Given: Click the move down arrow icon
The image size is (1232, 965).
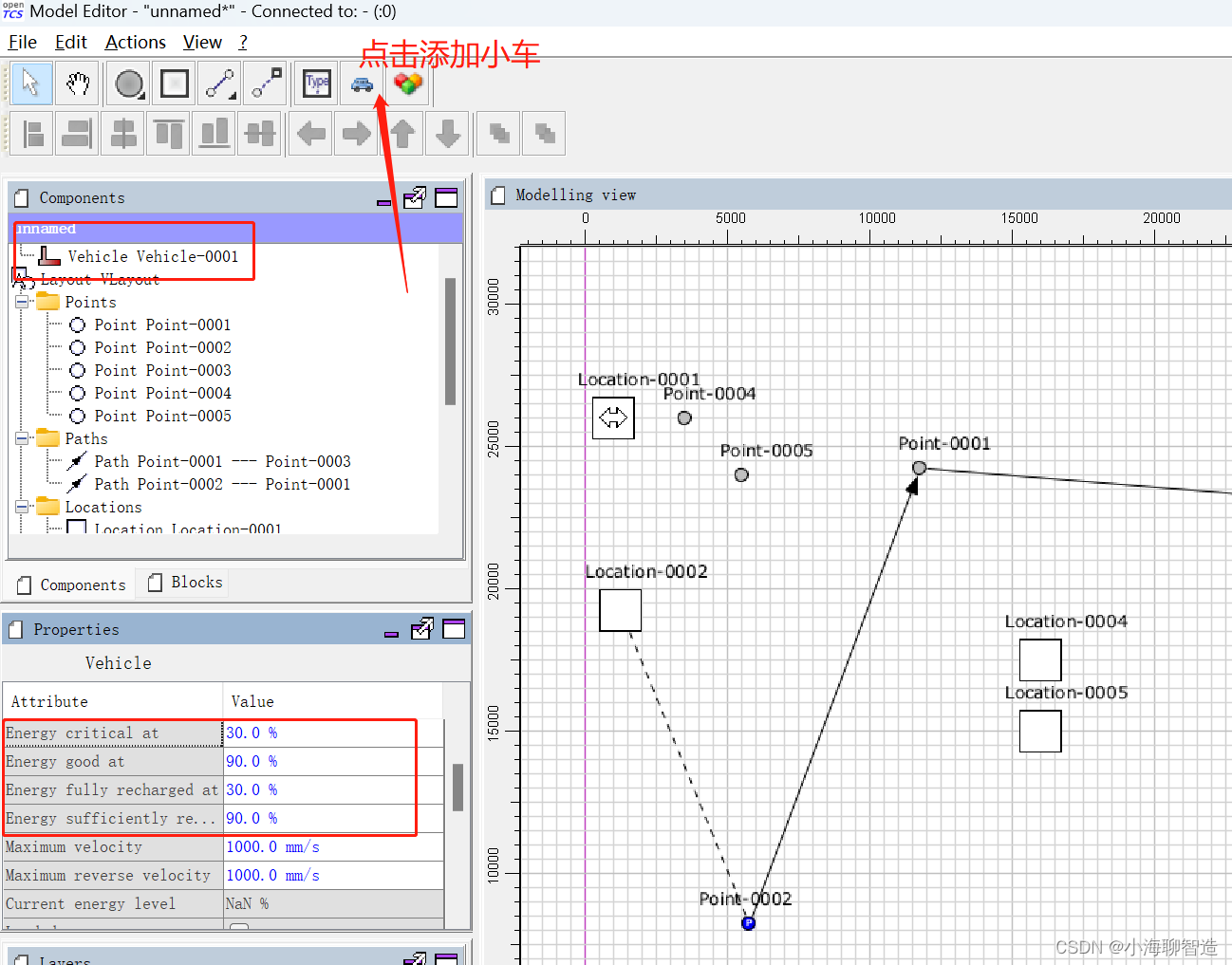Looking at the screenshot, I should pyautogui.click(x=448, y=133).
